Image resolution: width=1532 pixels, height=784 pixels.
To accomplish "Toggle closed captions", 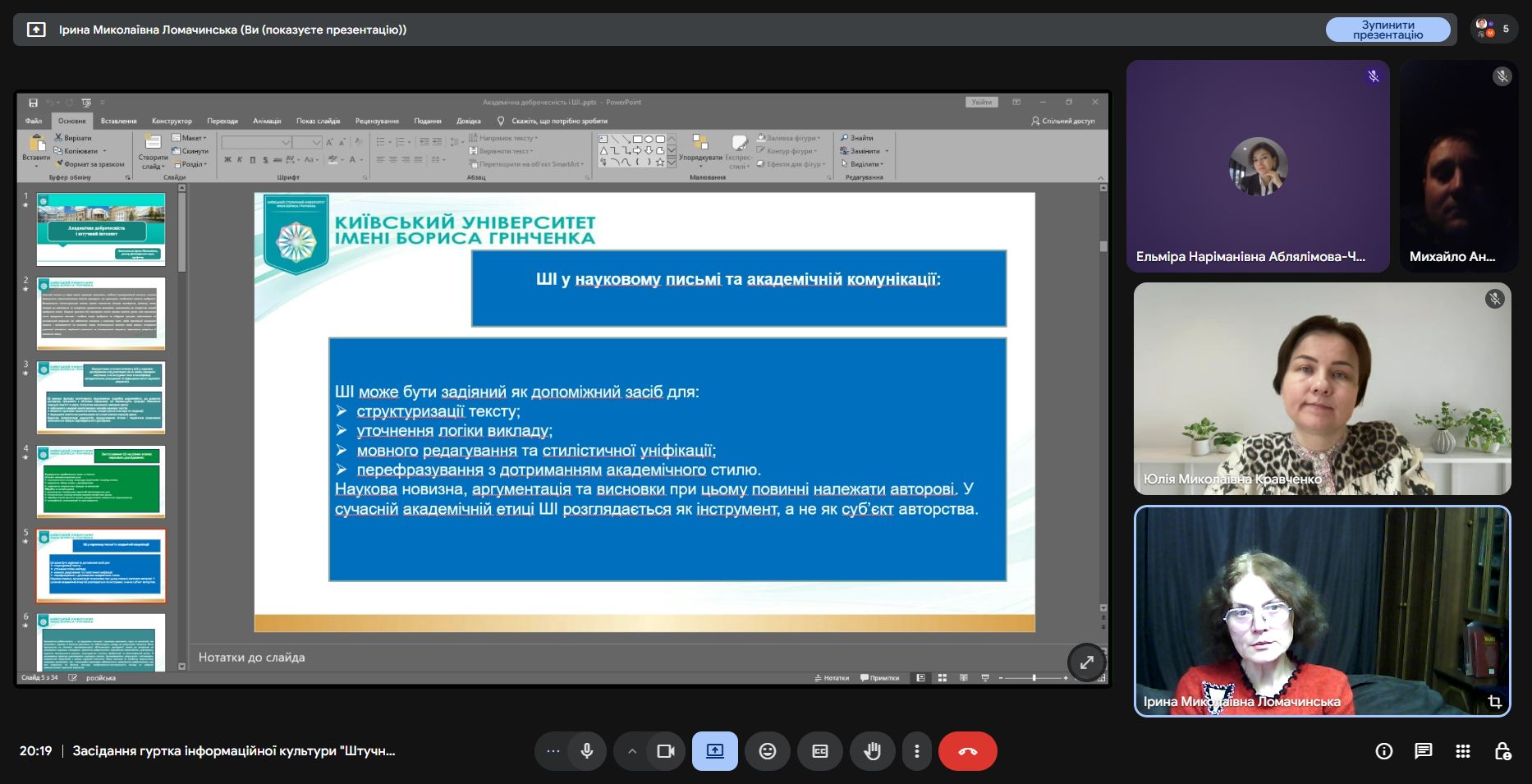I will coord(819,751).
